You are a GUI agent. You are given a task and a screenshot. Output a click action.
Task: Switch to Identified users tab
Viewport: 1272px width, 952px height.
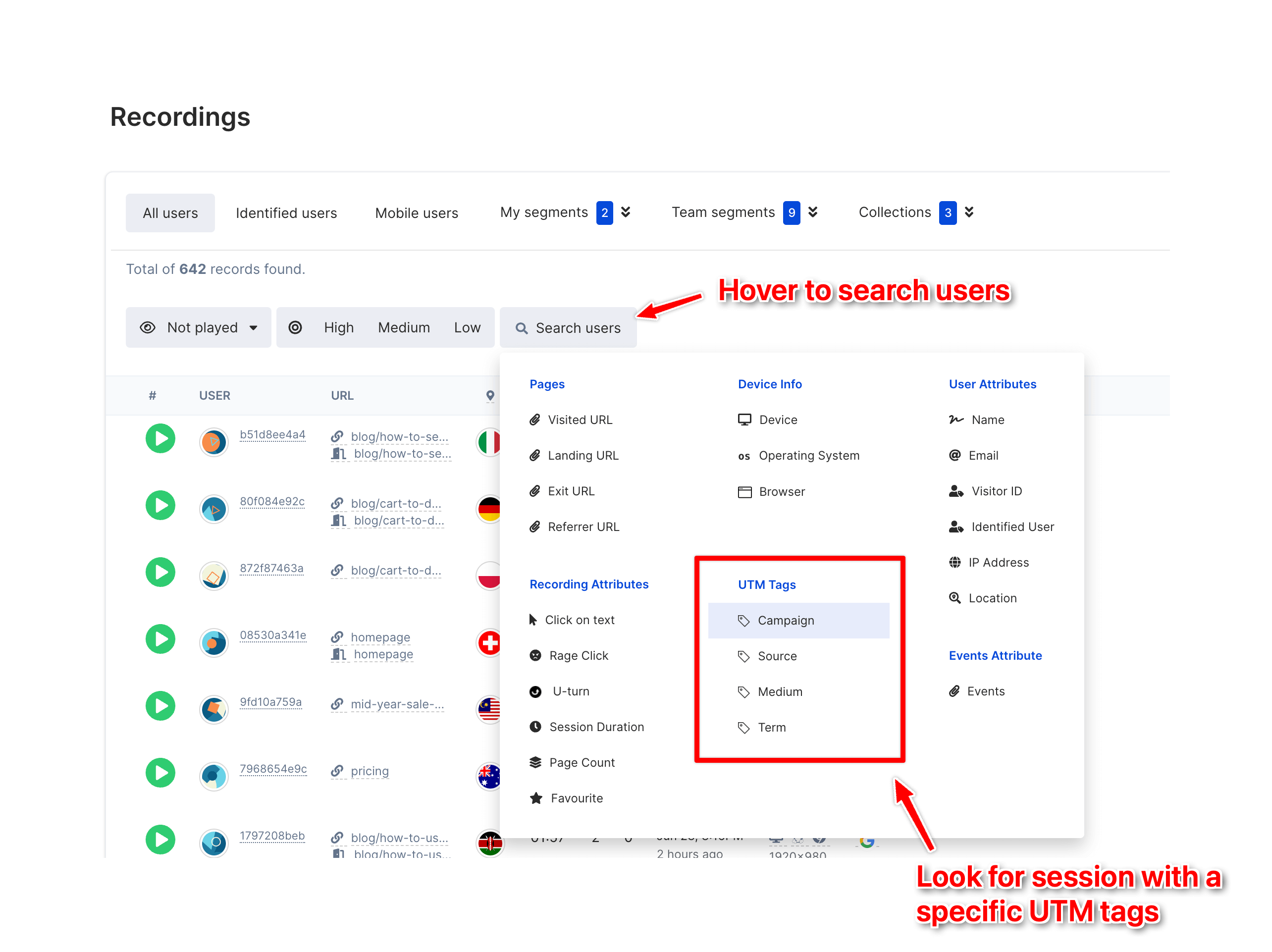286,213
